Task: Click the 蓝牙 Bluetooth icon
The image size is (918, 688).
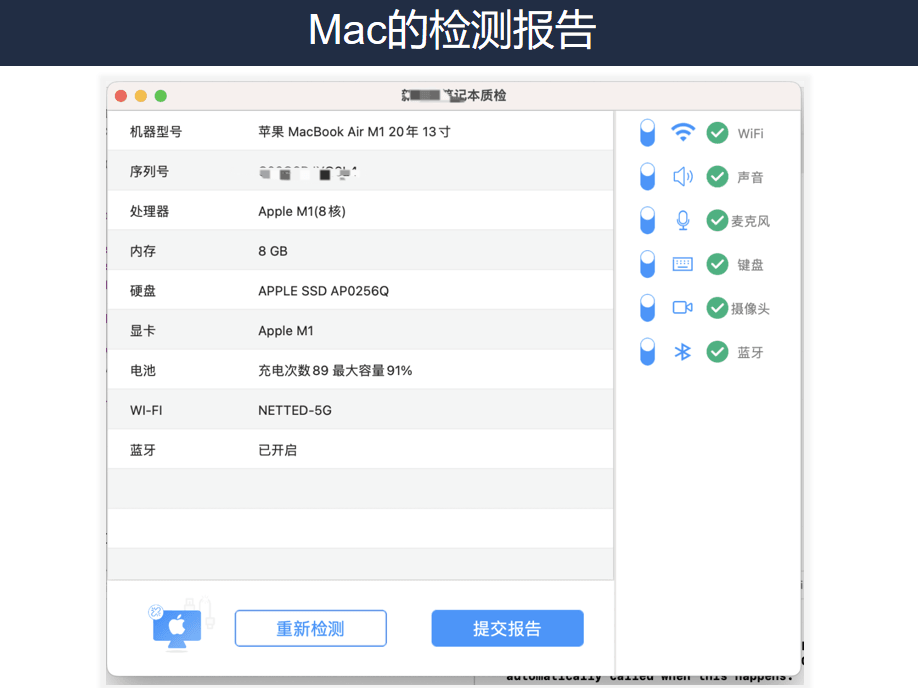Action: coord(682,352)
